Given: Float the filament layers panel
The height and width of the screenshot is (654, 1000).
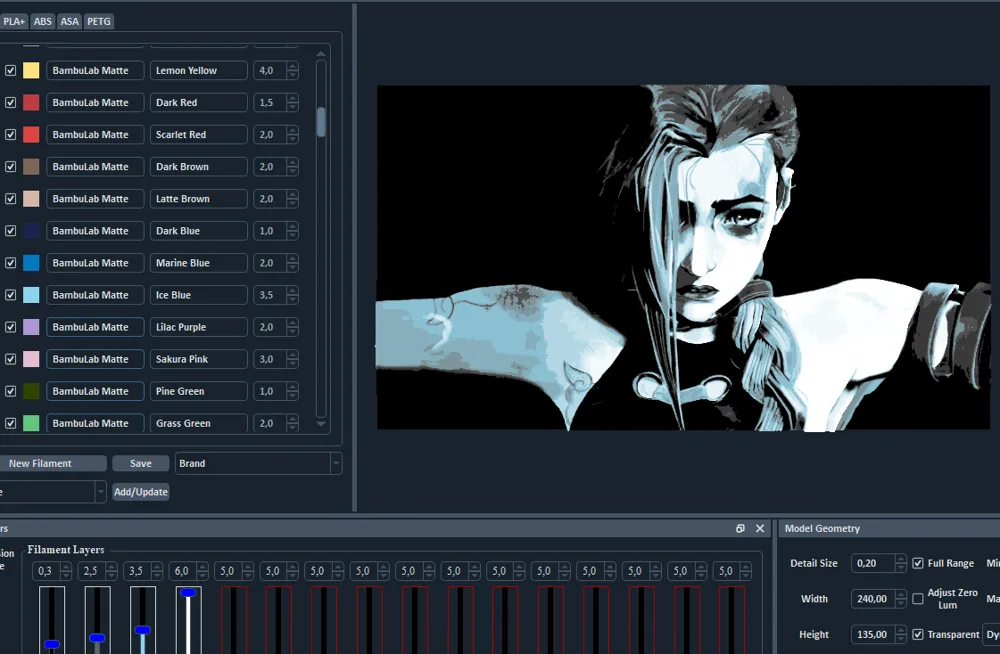Looking at the screenshot, I should point(740,528).
